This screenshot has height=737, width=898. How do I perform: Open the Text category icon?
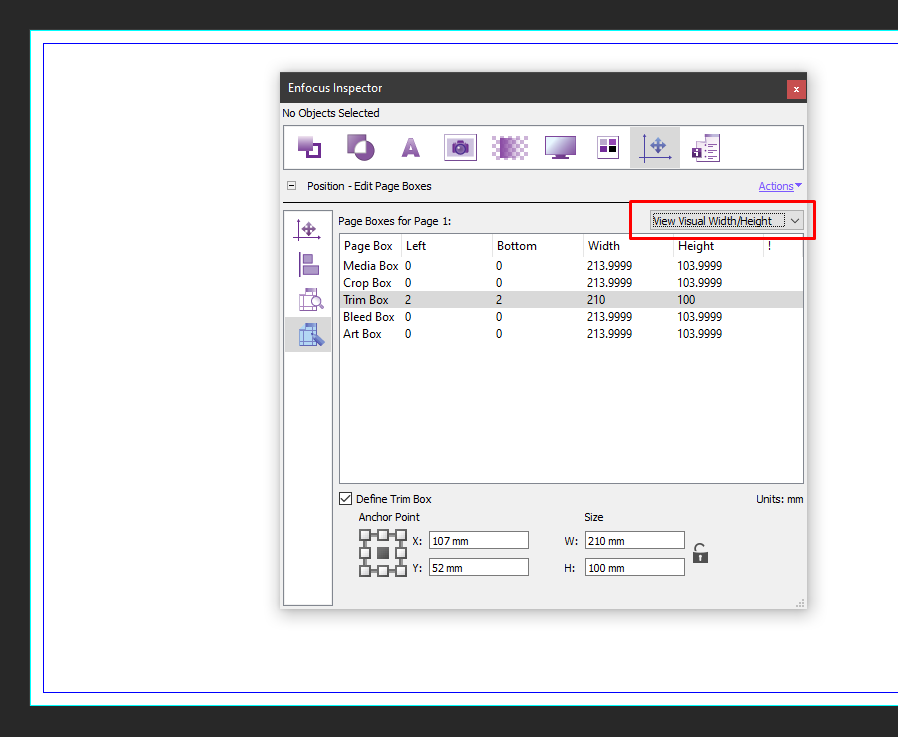click(411, 148)
